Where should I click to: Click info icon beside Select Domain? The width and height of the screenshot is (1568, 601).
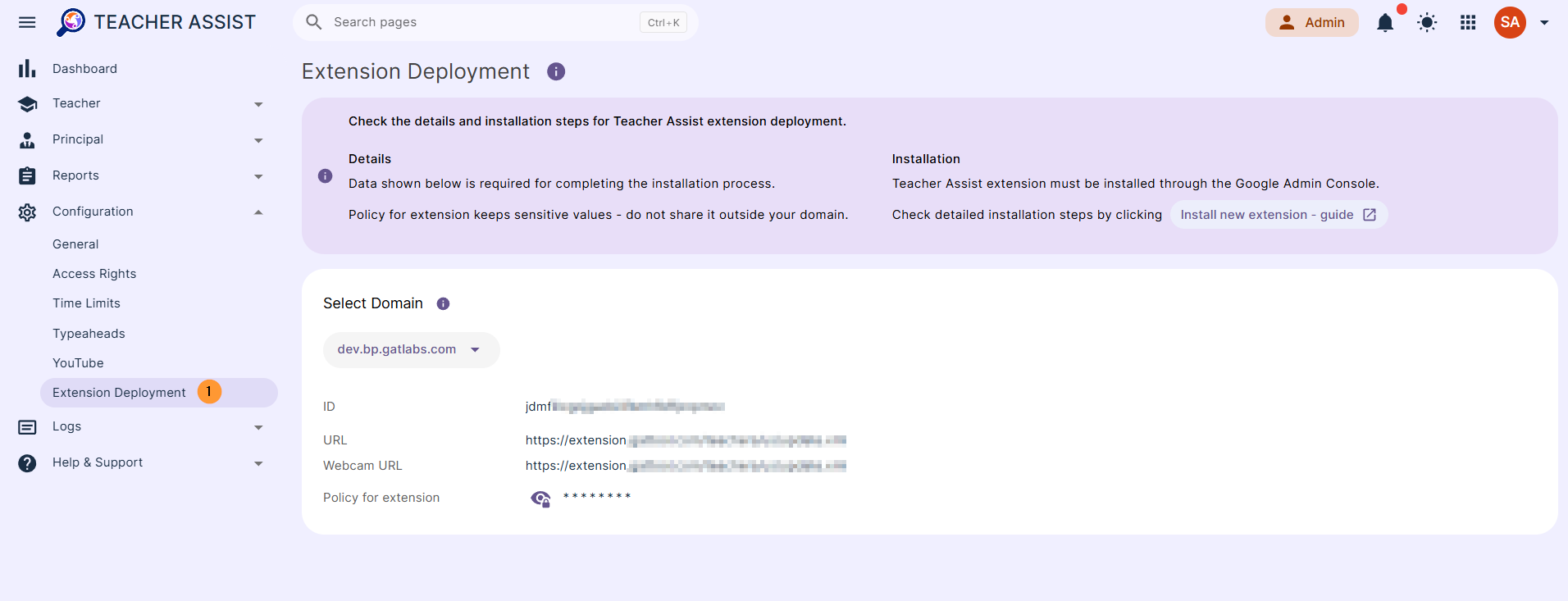pyautogui.click(x=443, y=303)
